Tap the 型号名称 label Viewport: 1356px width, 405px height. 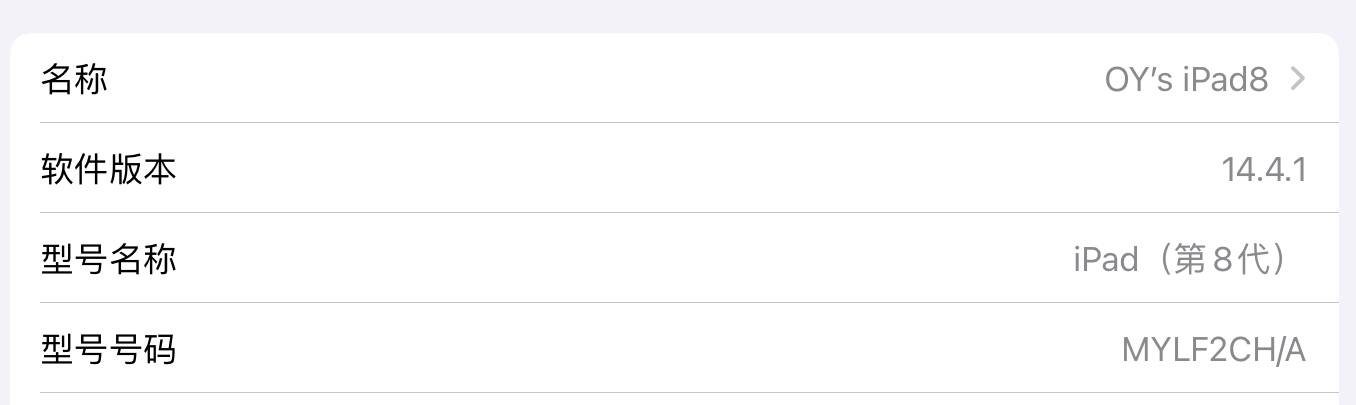click(108, 259)
